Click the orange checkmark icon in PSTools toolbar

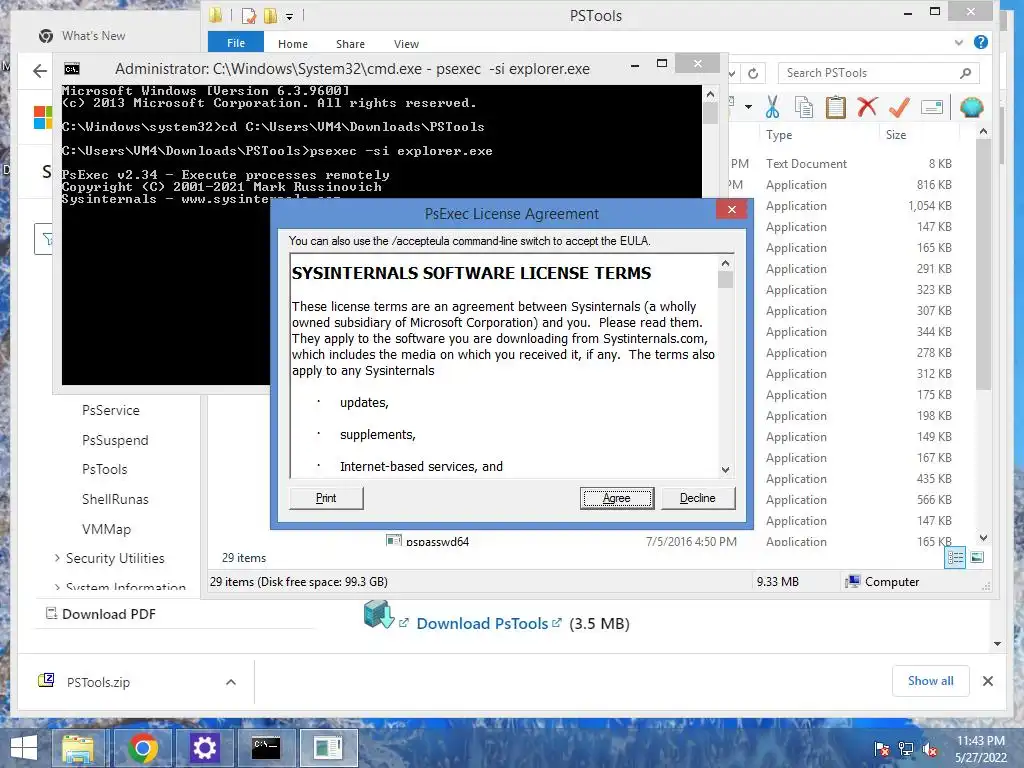[899, 106]
